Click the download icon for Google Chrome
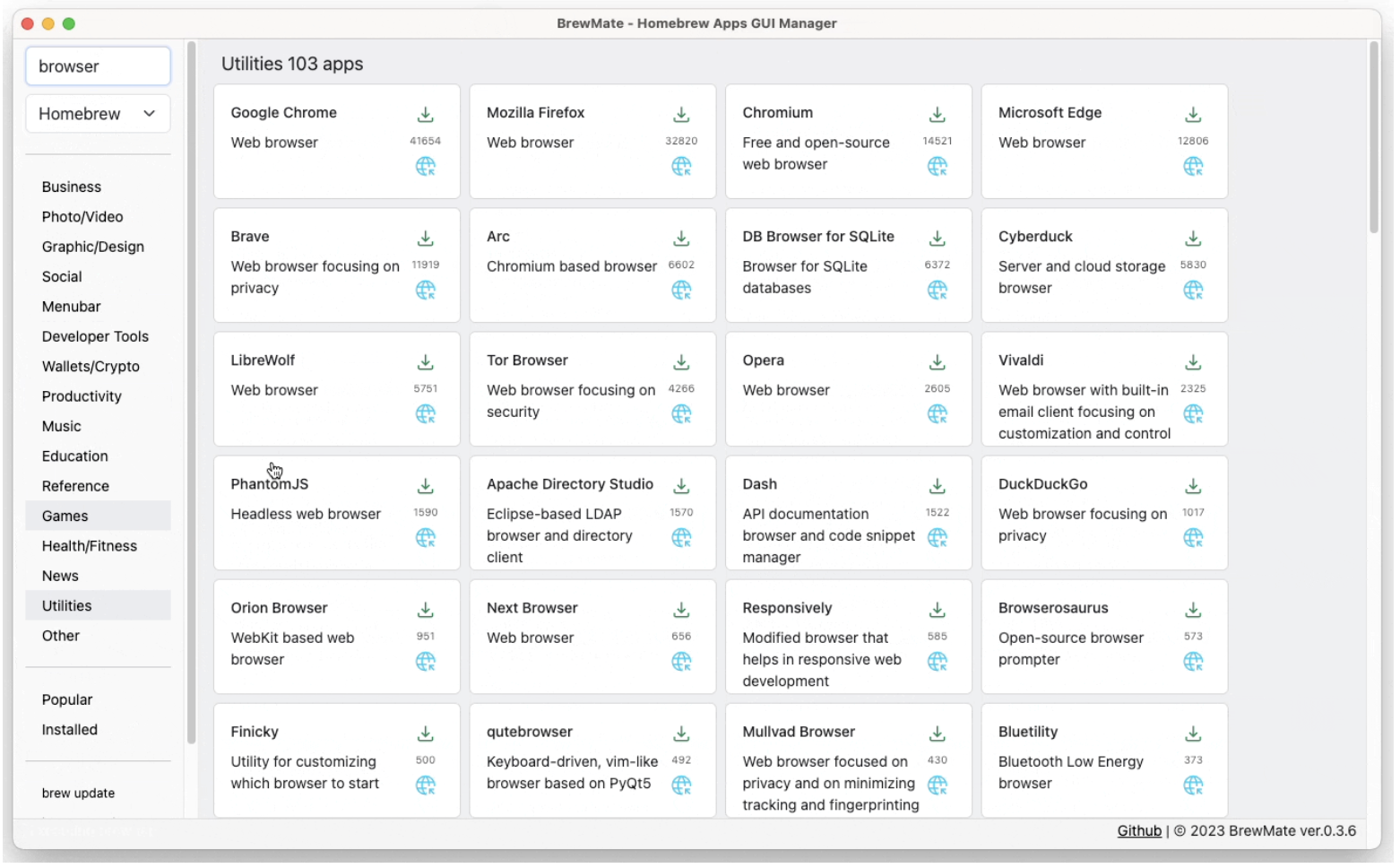Image resolution: width=1400 pixels, height=868 pixels. click(x=426, y=115)
